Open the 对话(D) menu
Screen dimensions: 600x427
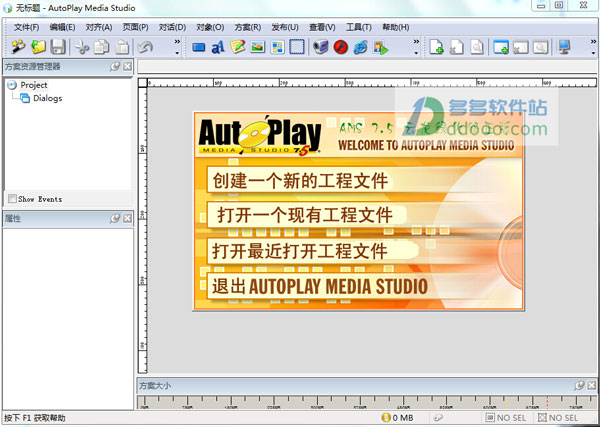172,28
